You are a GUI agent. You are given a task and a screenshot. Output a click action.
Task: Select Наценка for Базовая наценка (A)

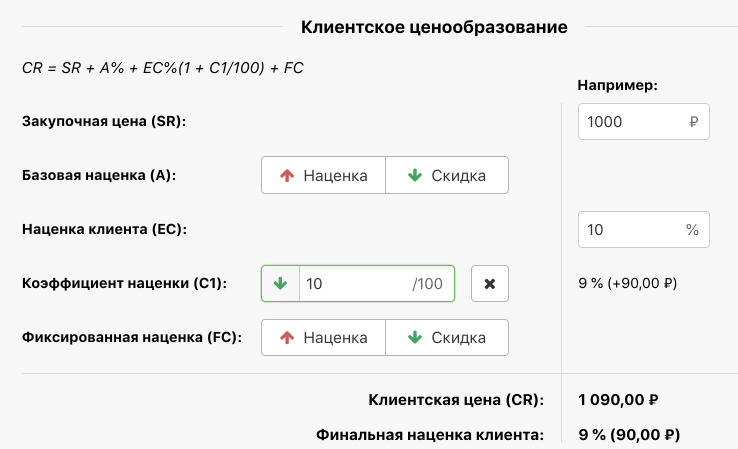(x=323, y=176)
